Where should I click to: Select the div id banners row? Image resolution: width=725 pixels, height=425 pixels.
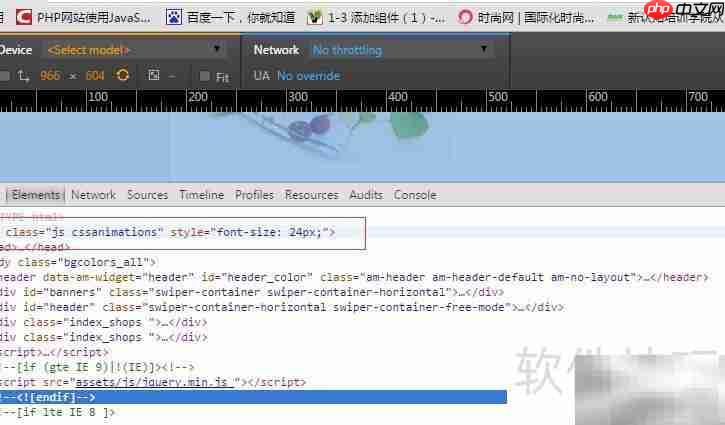pyautogui.click(x=252, y=292)
